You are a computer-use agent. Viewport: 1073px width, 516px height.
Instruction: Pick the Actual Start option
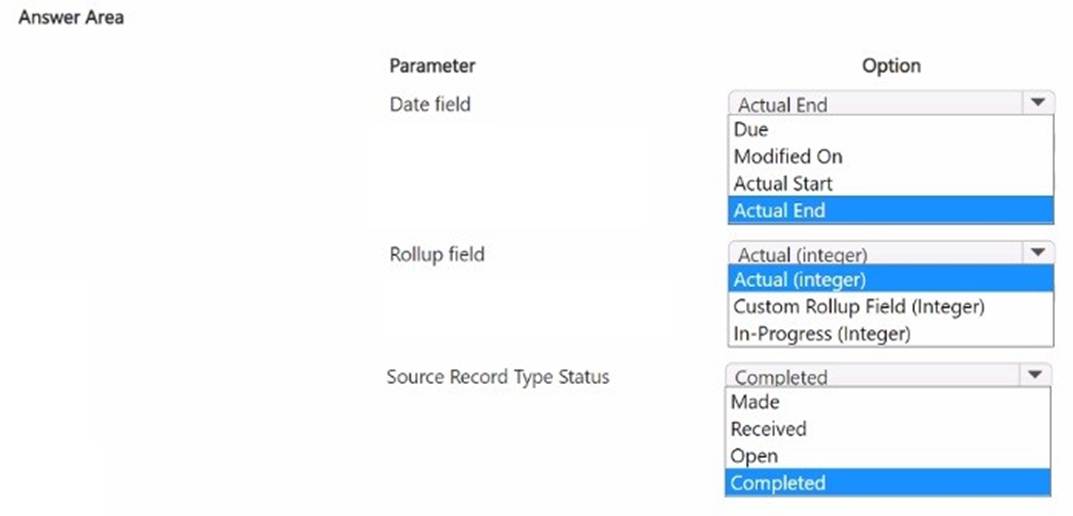coord(783,183)
